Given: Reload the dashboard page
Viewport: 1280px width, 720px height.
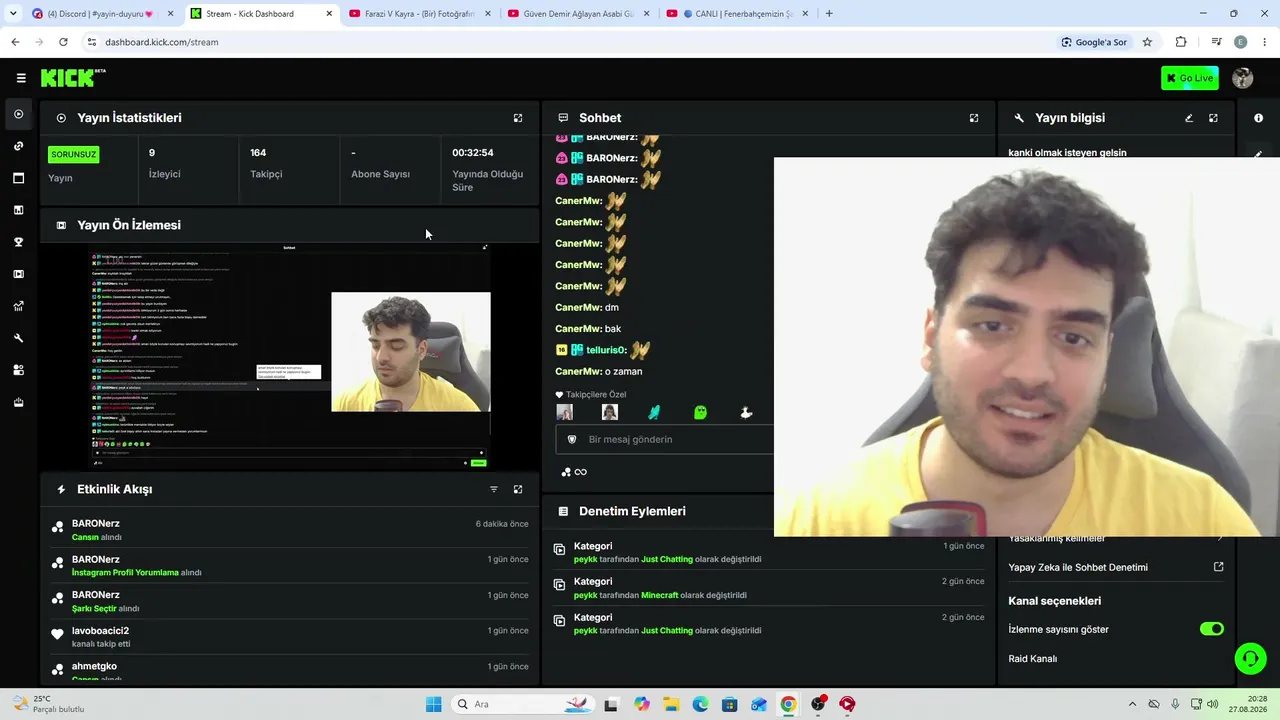Looking at the screenshot, I should click(63, 42).
